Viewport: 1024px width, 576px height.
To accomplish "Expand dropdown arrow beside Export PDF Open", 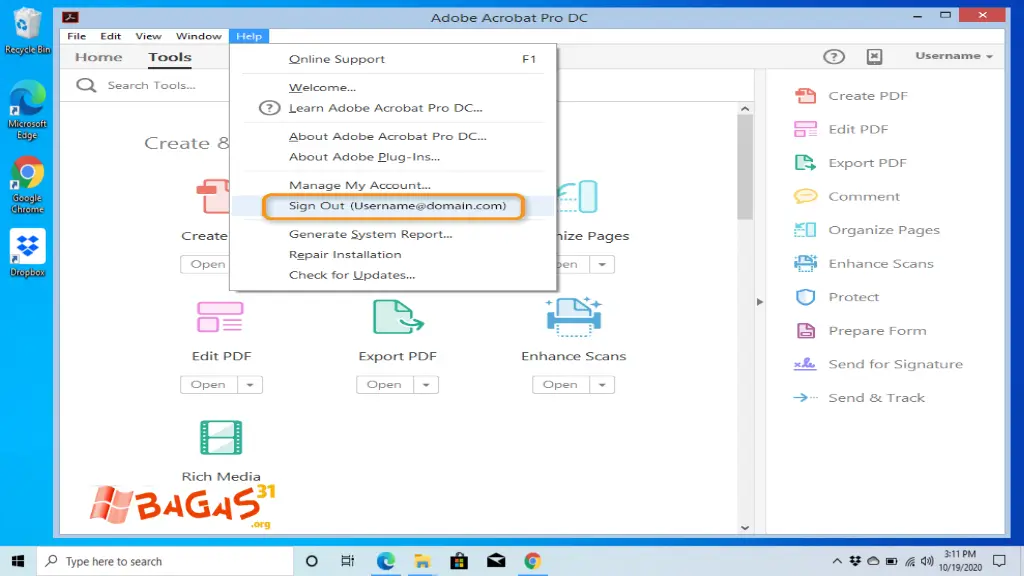I will (426, 385).
